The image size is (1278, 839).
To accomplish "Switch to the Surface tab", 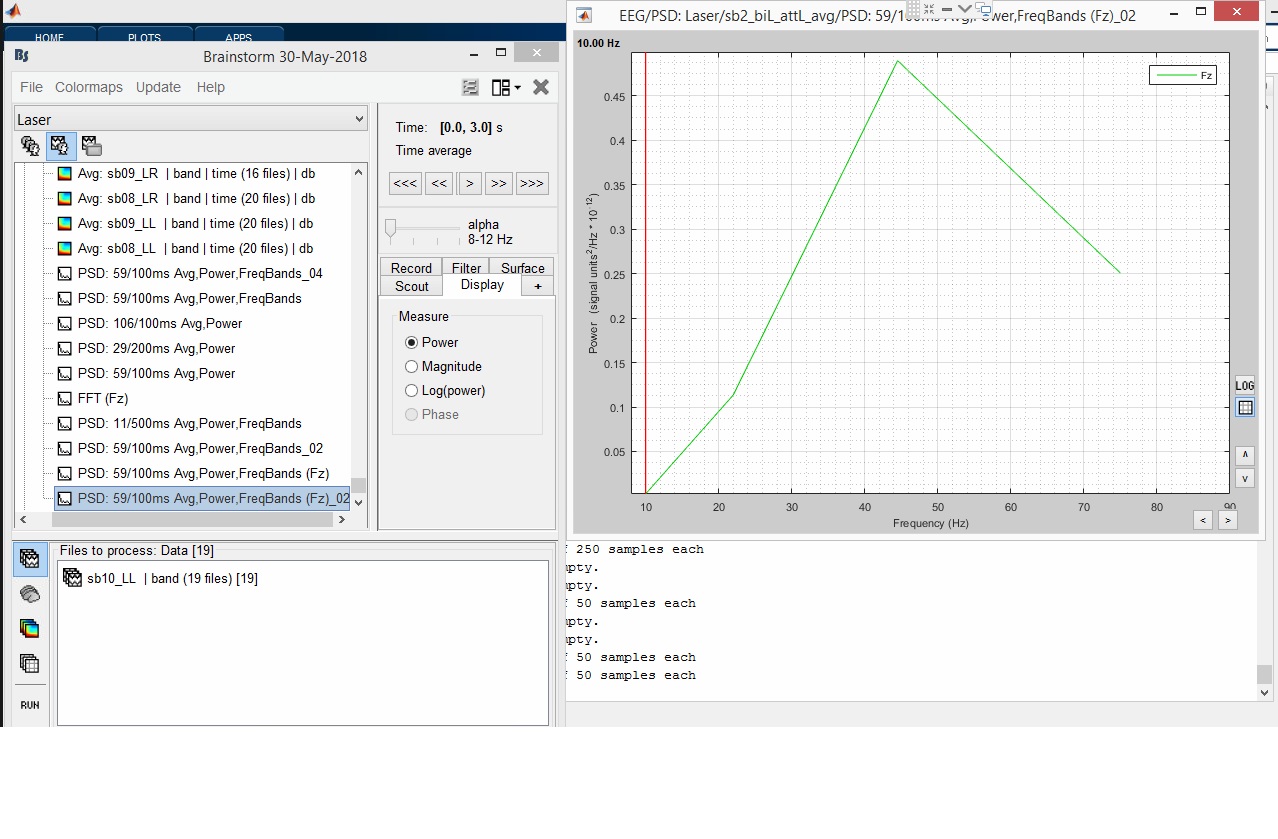I will point(522,268).
